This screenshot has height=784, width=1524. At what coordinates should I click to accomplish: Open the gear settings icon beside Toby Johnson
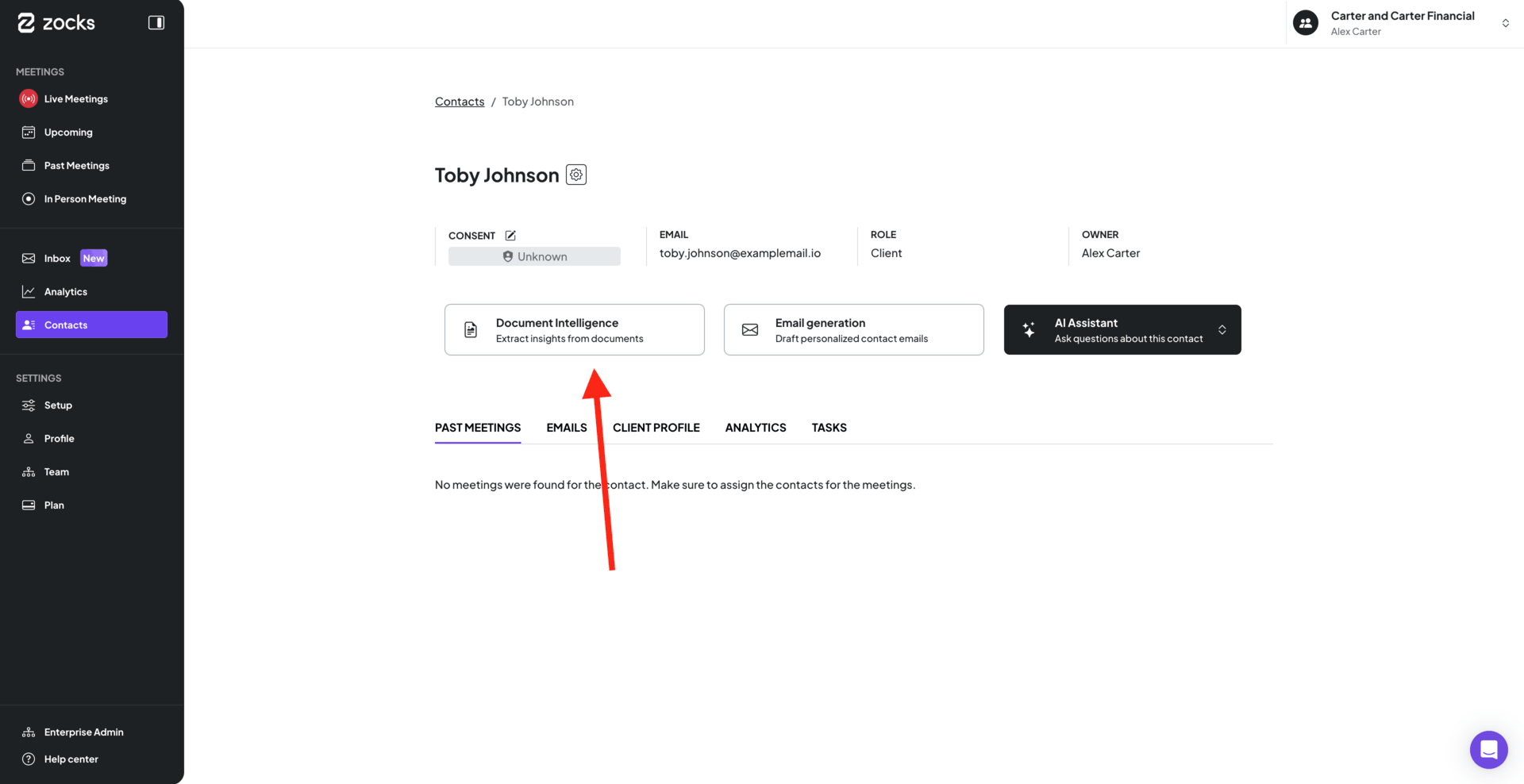pos(576,175)
